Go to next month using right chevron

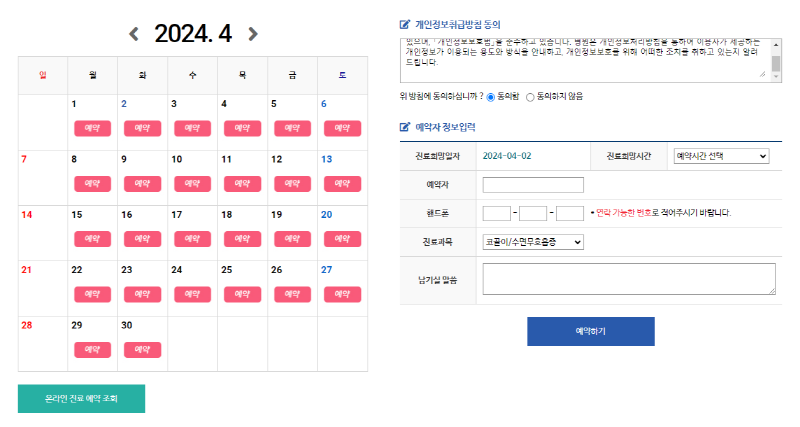(x=252, y=35)
